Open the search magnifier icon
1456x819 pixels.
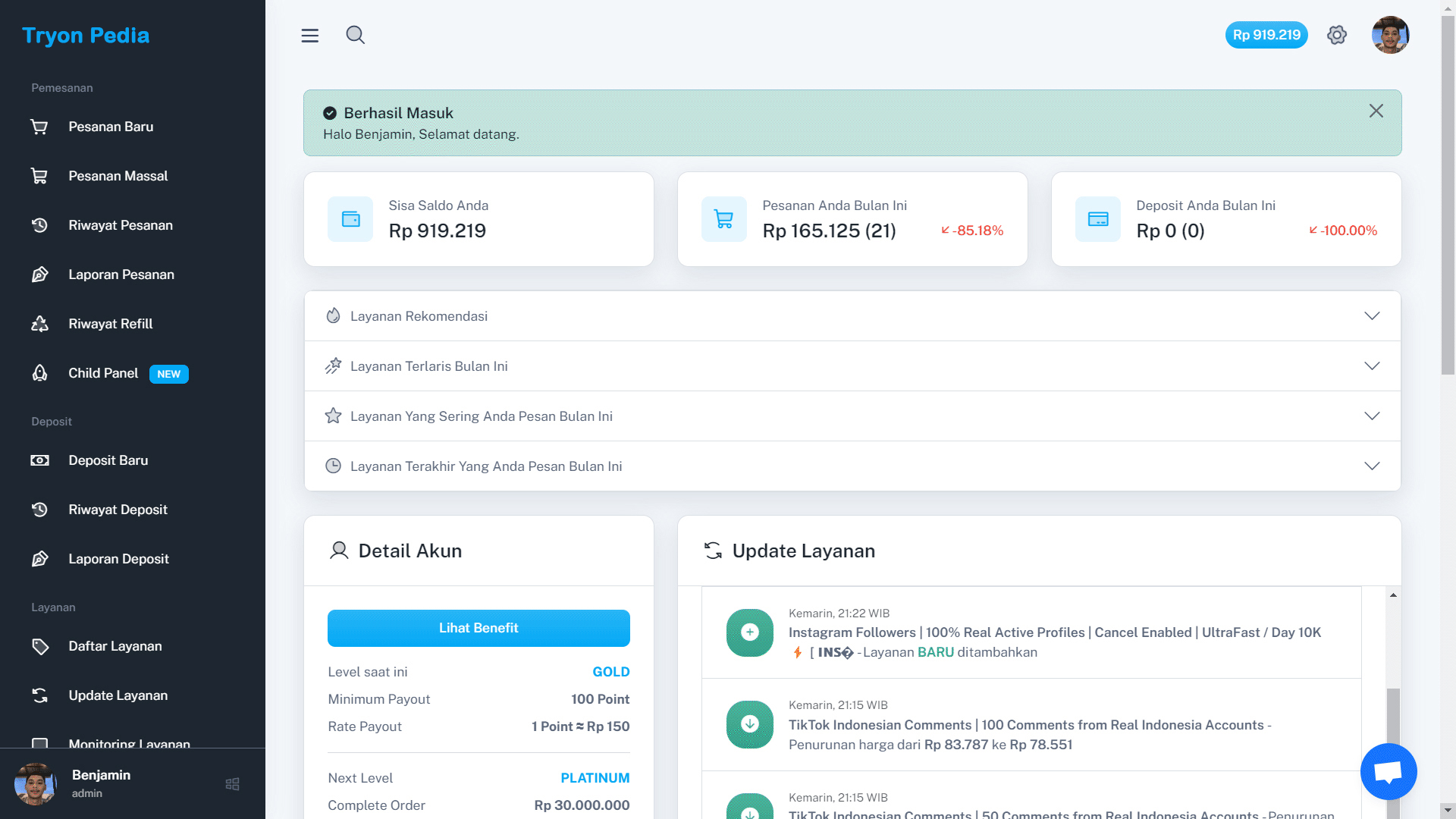click(355, 35)
